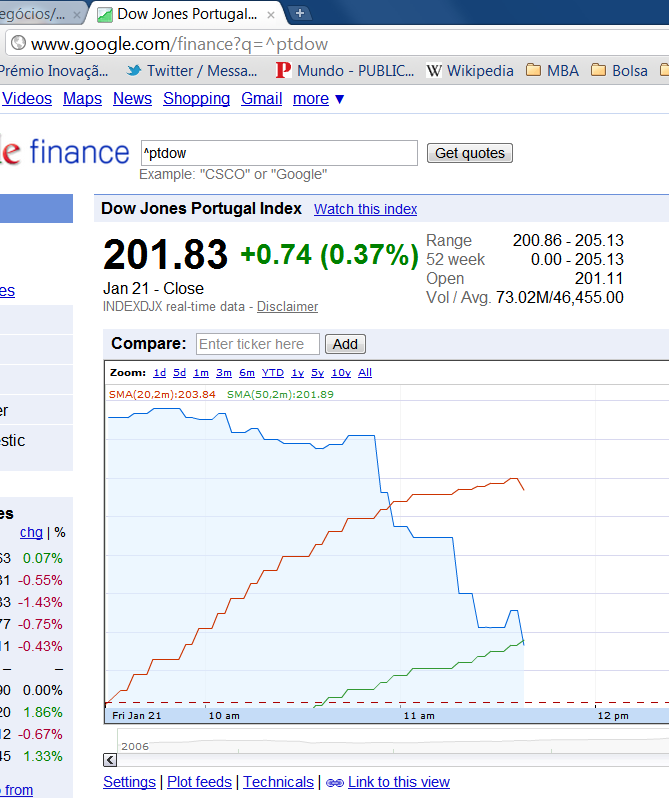
Task: Click the Open value 201.11
Action: coord(599,278)
